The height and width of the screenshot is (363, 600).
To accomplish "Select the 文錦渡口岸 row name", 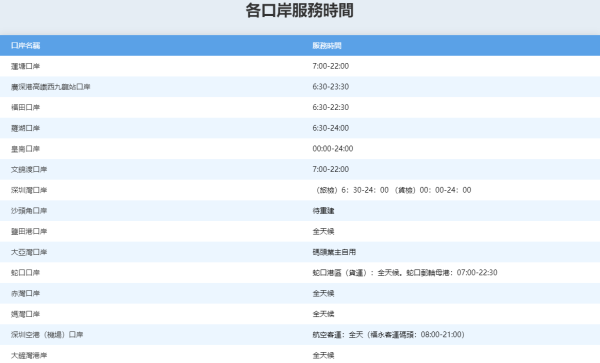I will coord(29,169).
